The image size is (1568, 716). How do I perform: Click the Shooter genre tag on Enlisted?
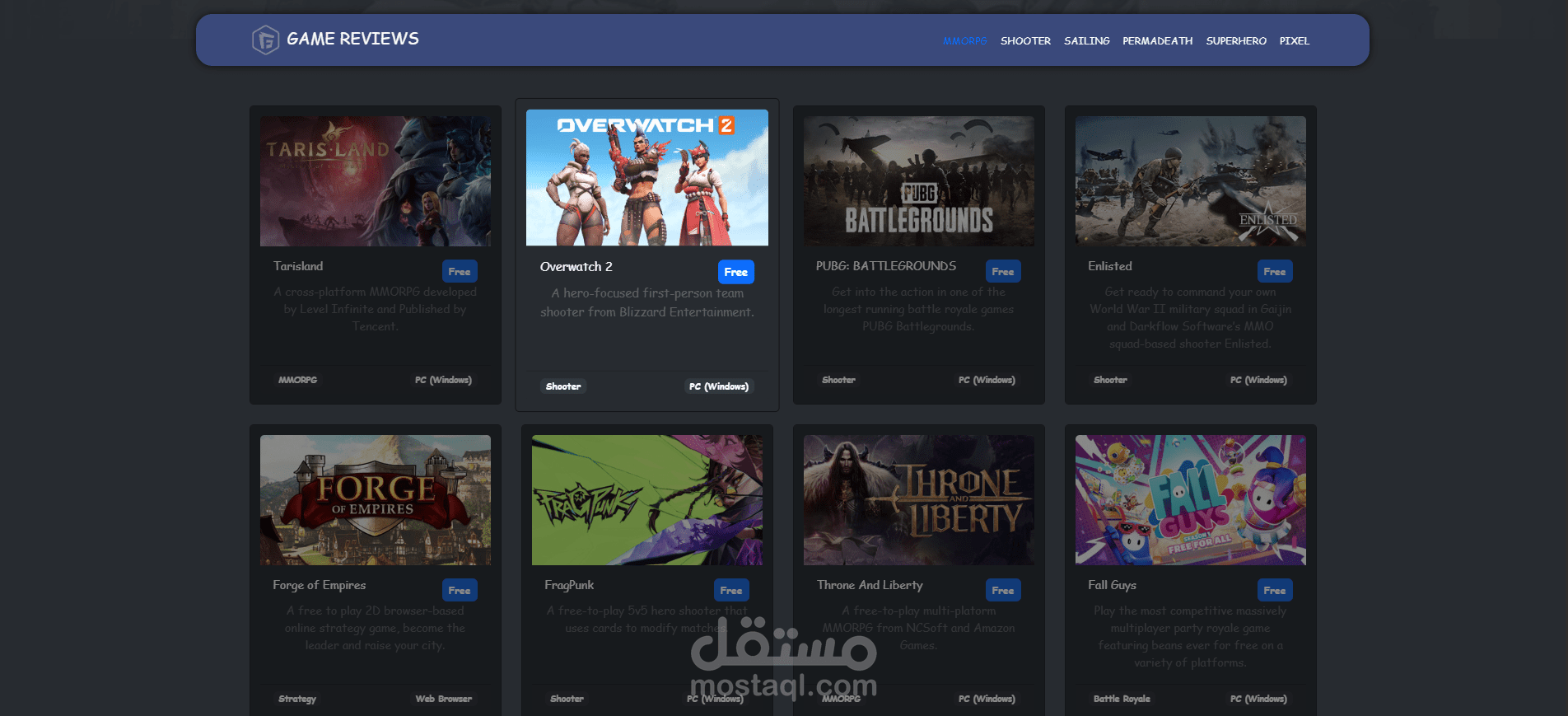[x=1110, y=380]
